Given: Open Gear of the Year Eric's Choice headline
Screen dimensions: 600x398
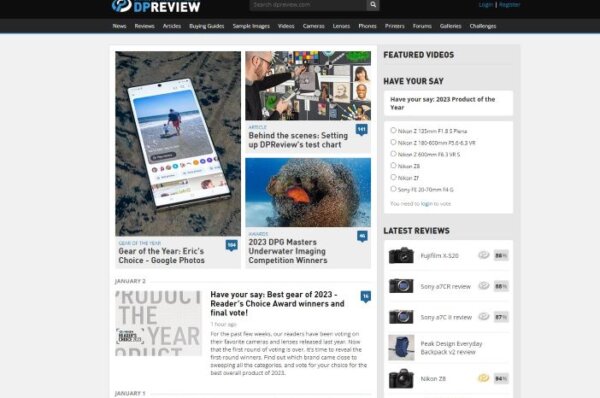Looking at the screenshot, I should pos(161,256).
